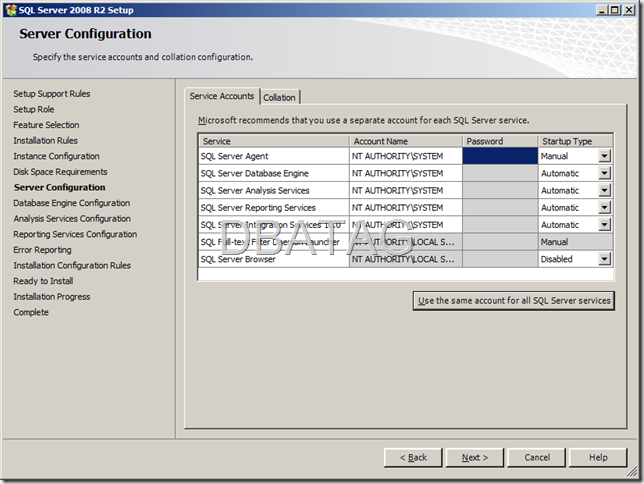The image size is (644, 484).
Task: Click Feature Selection step in sidebar
Action: pyautogui.click(x=46, y=125)
